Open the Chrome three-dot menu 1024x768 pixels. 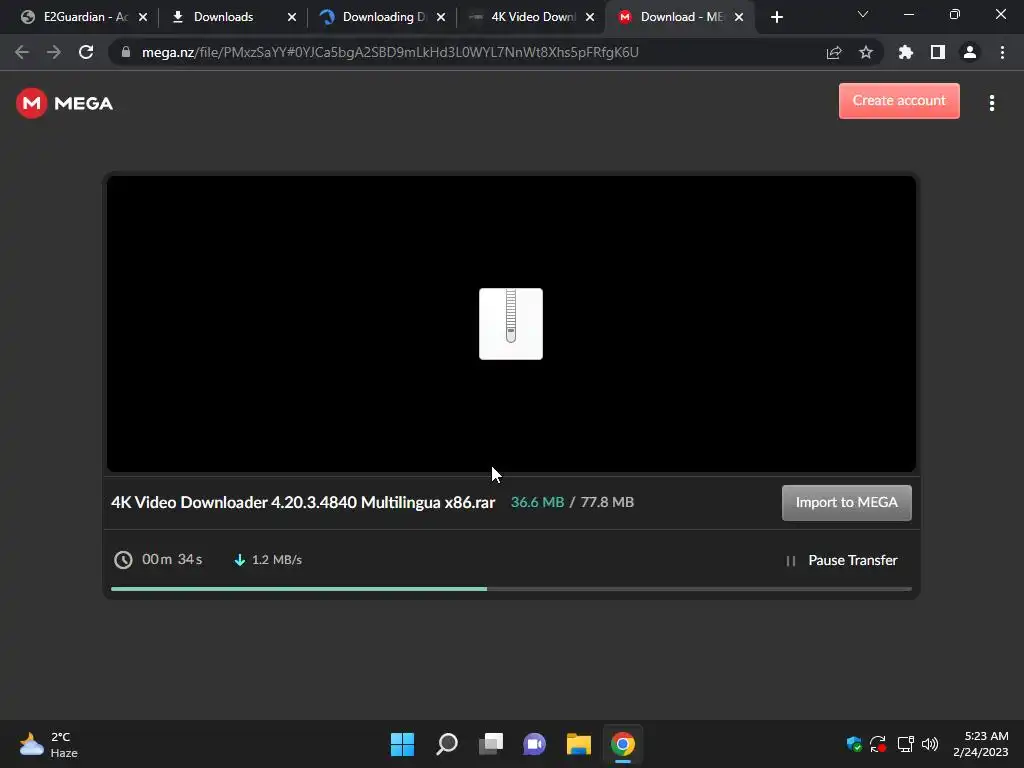pos(1002,52)
